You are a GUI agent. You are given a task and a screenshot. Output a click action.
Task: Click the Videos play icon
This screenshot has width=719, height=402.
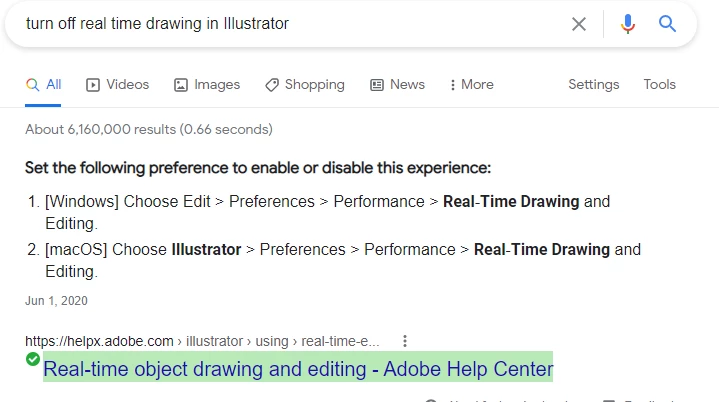[93, 85]
